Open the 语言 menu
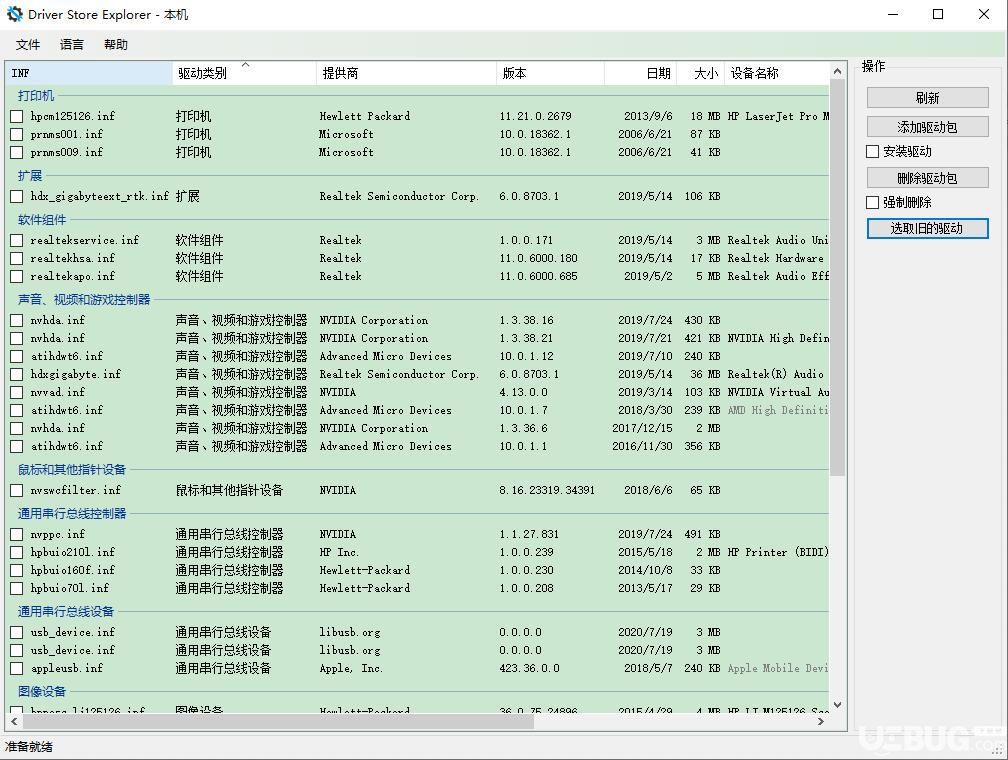This screenshot has width=1008, height=760. (x=70, y=44)
